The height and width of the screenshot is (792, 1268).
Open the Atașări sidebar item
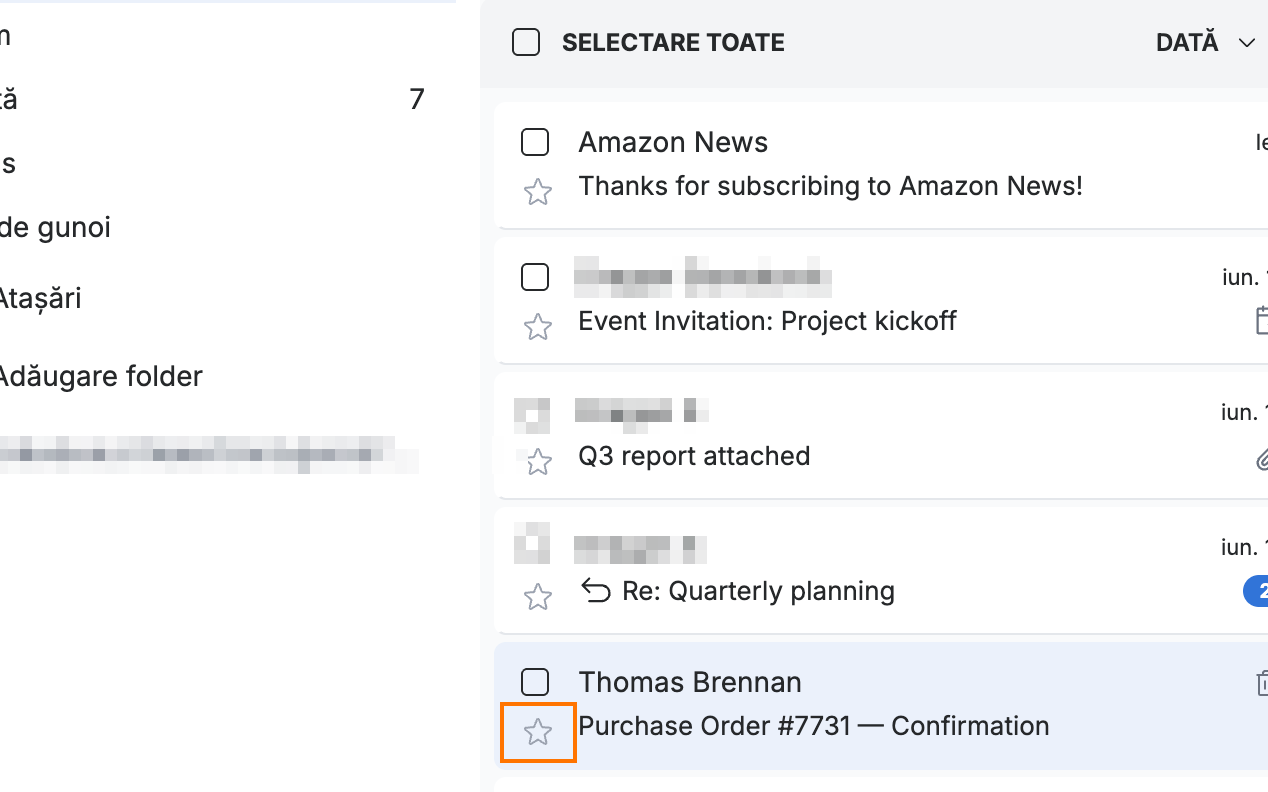40,298
